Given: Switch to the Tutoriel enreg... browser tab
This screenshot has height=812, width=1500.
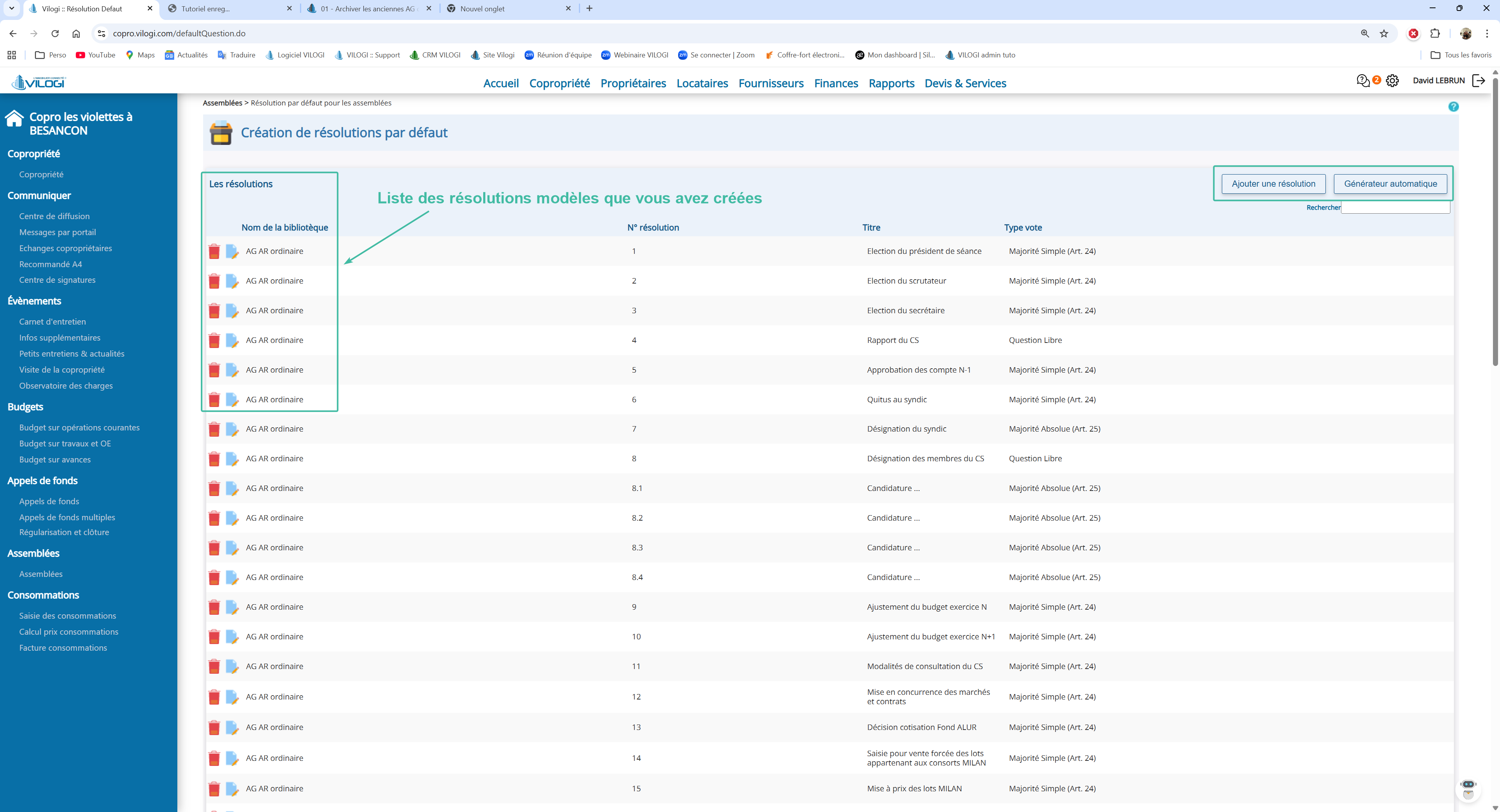Looking at the screenshot, I should point(230,9).
